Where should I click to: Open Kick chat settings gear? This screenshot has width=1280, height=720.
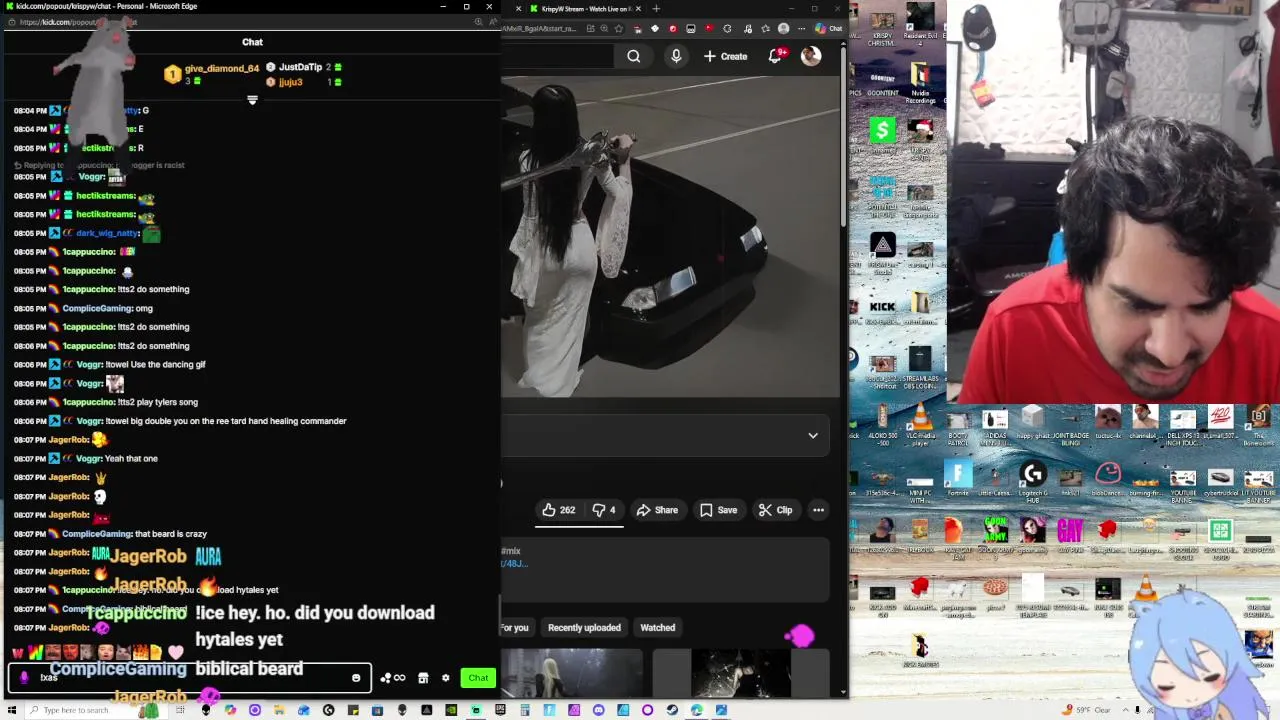coord(446,678)
